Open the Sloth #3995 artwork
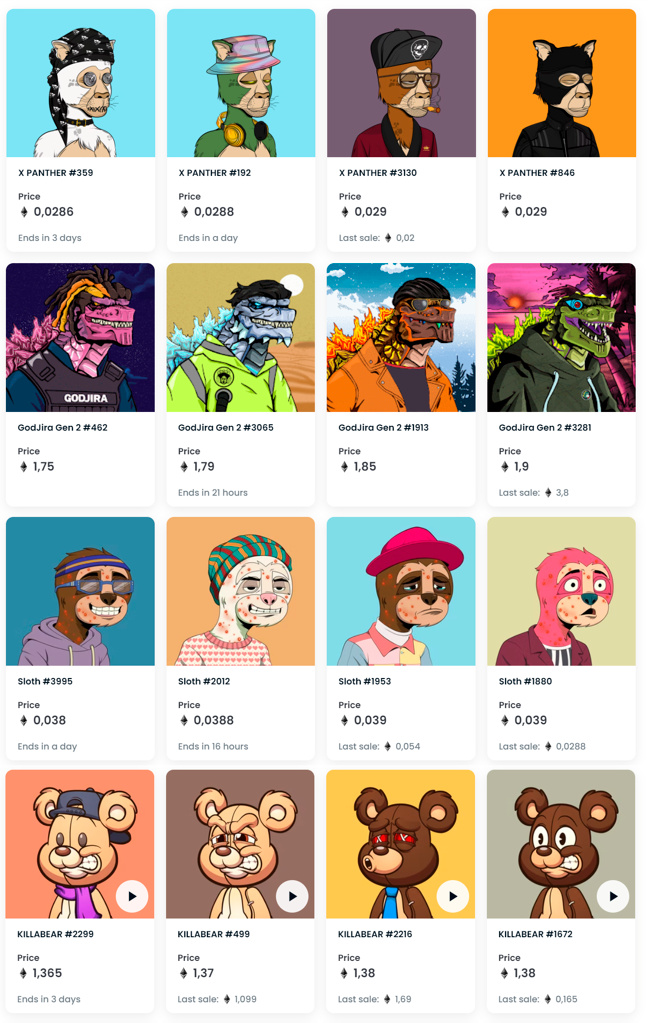The height and width of the screenshot is (1023, 648). point(80,591)
